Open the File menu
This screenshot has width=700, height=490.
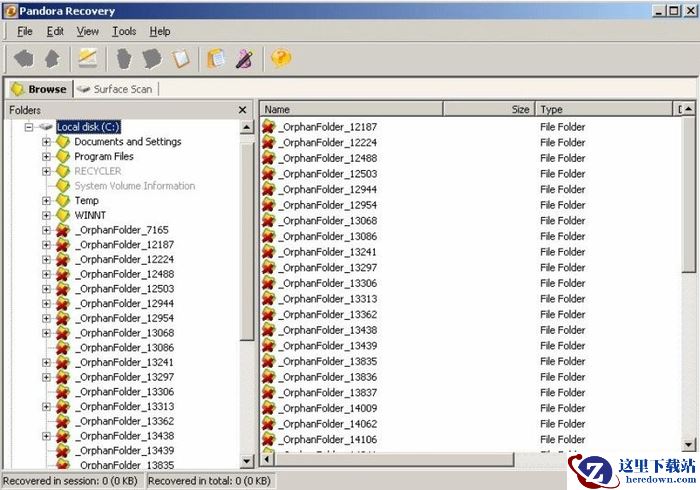pos(25,31)
